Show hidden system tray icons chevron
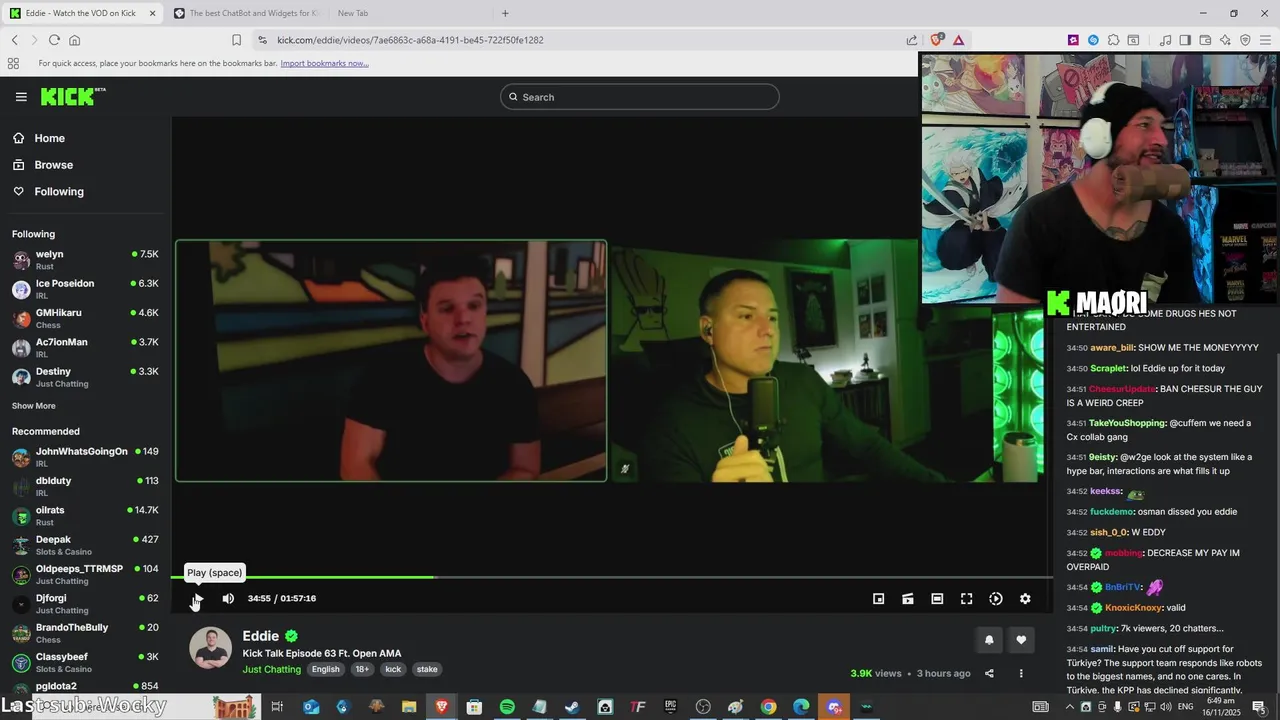 click(1069, 707)
